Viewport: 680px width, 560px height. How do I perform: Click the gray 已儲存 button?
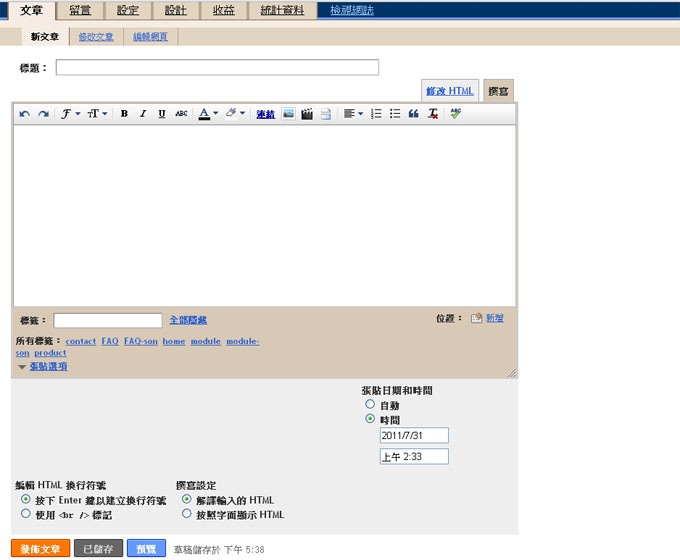98,549
